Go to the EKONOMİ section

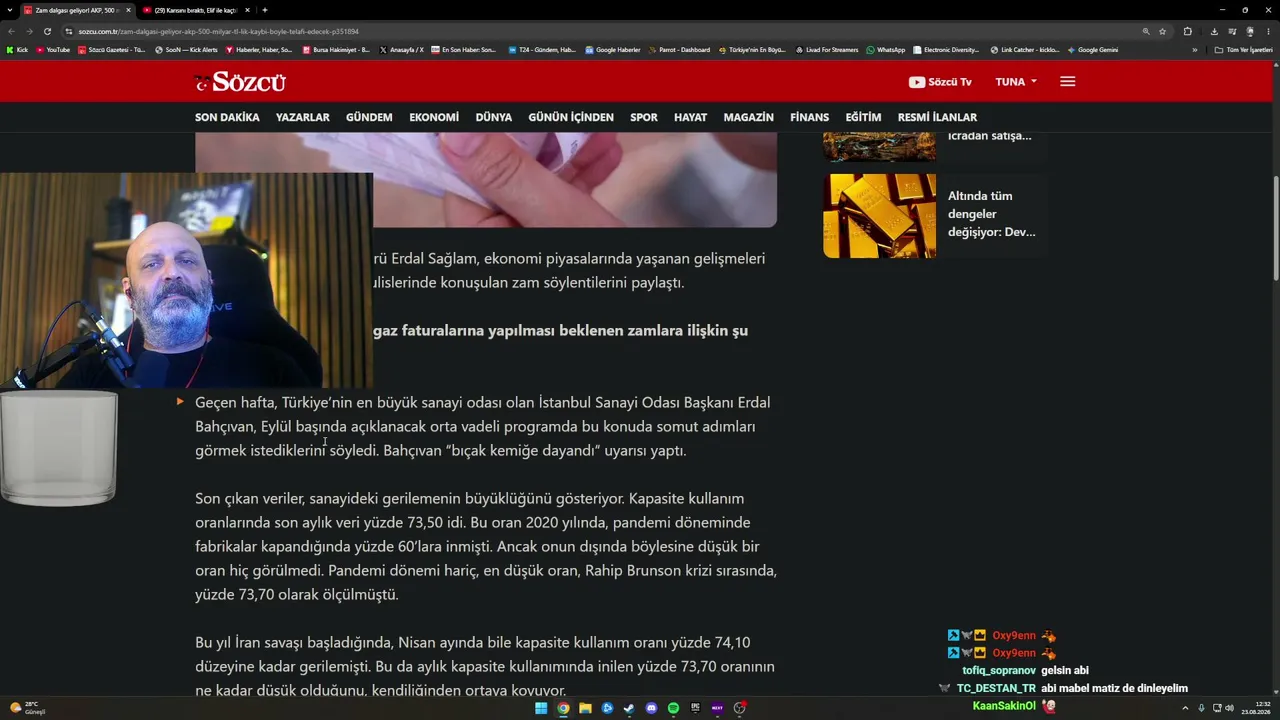coord(434,117)
